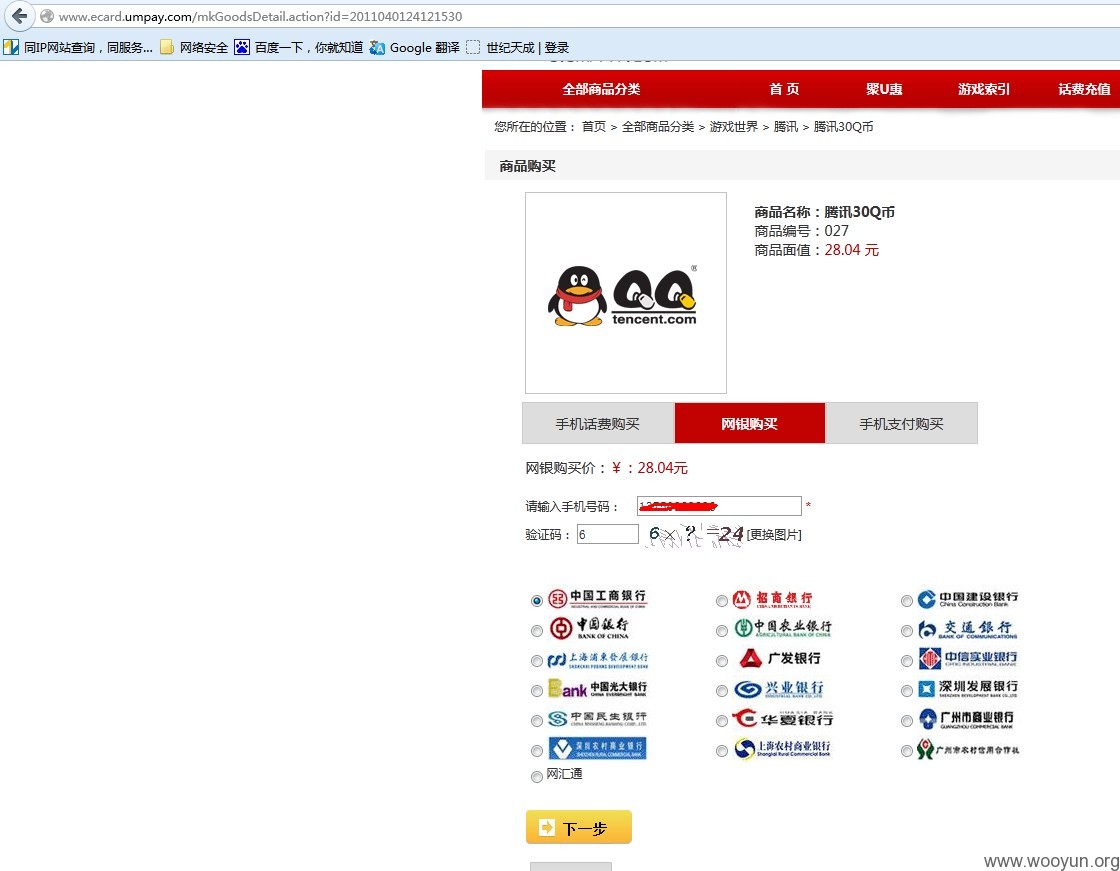The width and height of the screenshot is (1120, 871).
Task: Select the 中国银行 radio button
Action: (x=536, y=631)
